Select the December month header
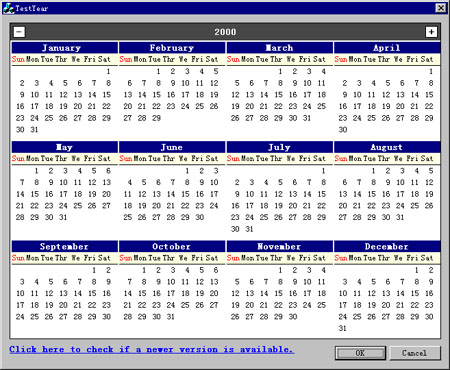This screenshot has width=450, height=370. (387, 246)
